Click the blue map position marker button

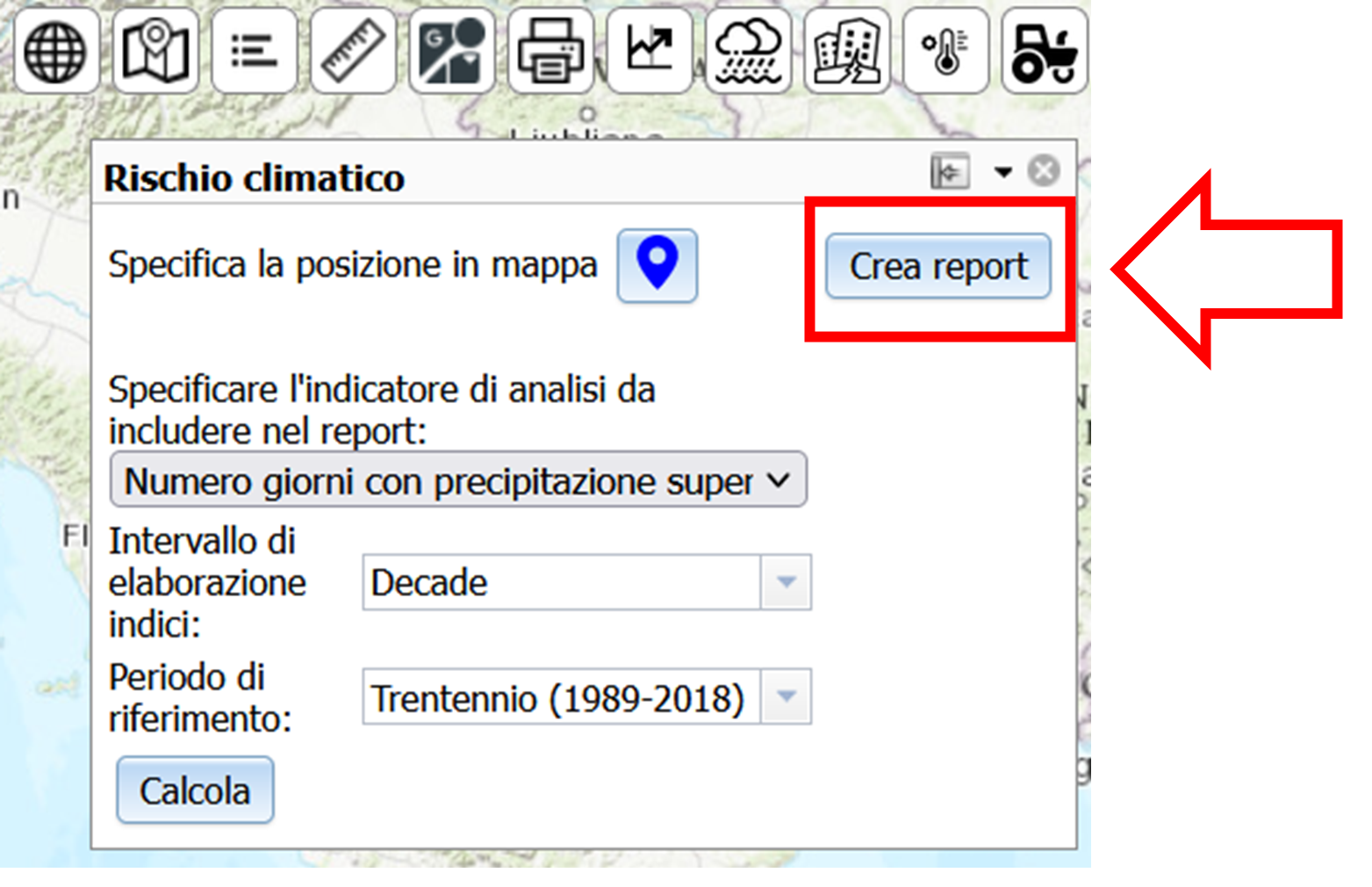tap(657, 265)
